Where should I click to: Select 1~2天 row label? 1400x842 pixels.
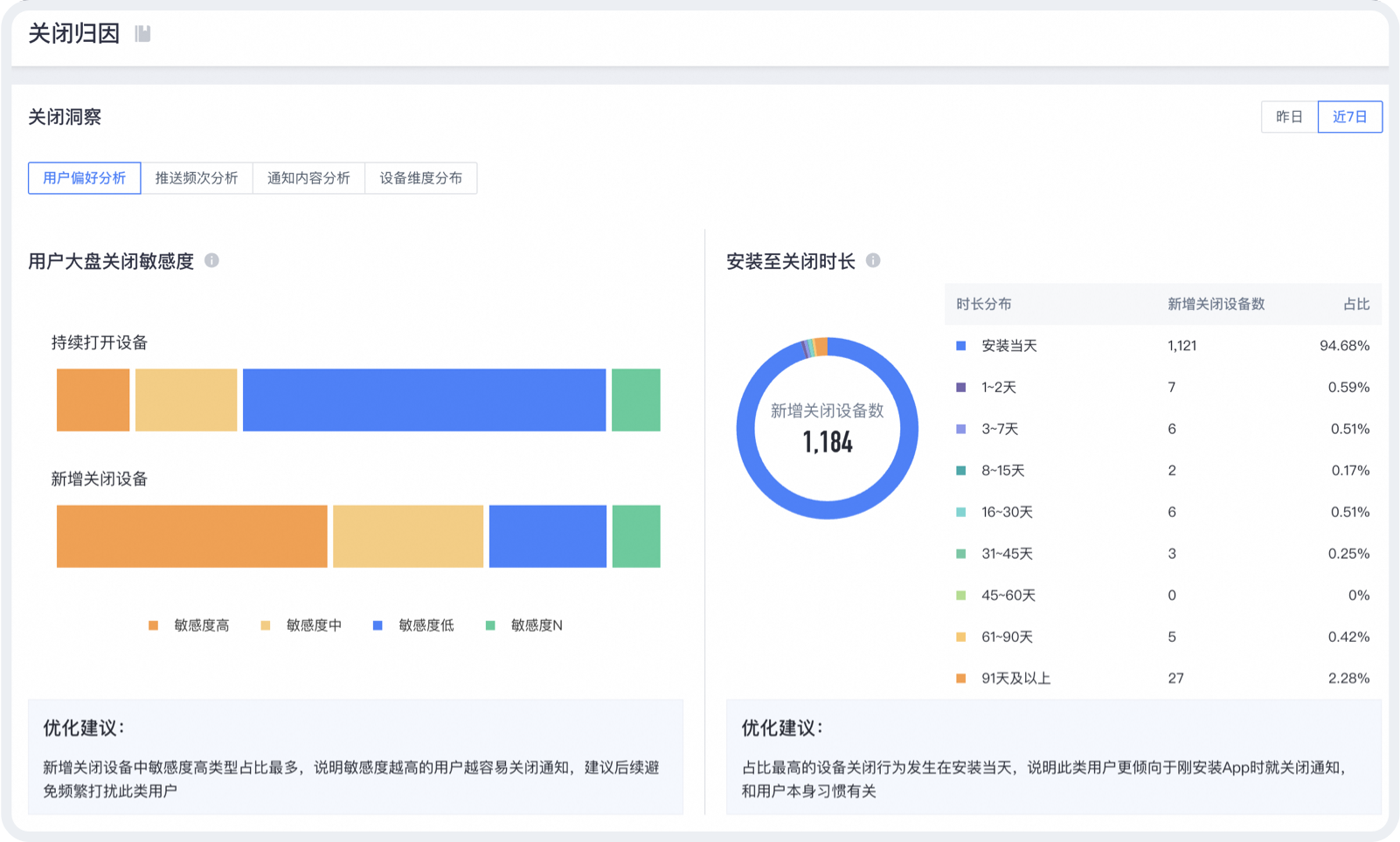[x=999, y=387]
